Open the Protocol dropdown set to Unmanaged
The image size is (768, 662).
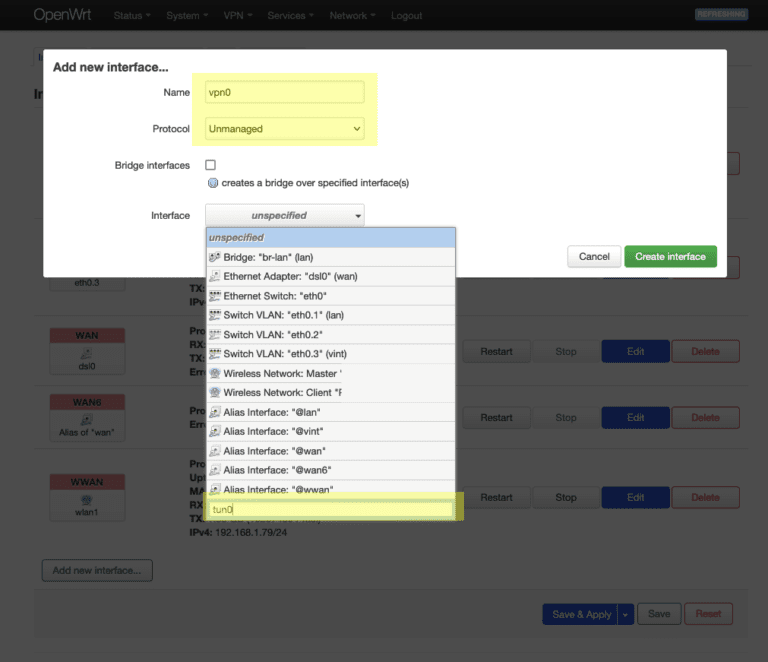pos(285,129)
